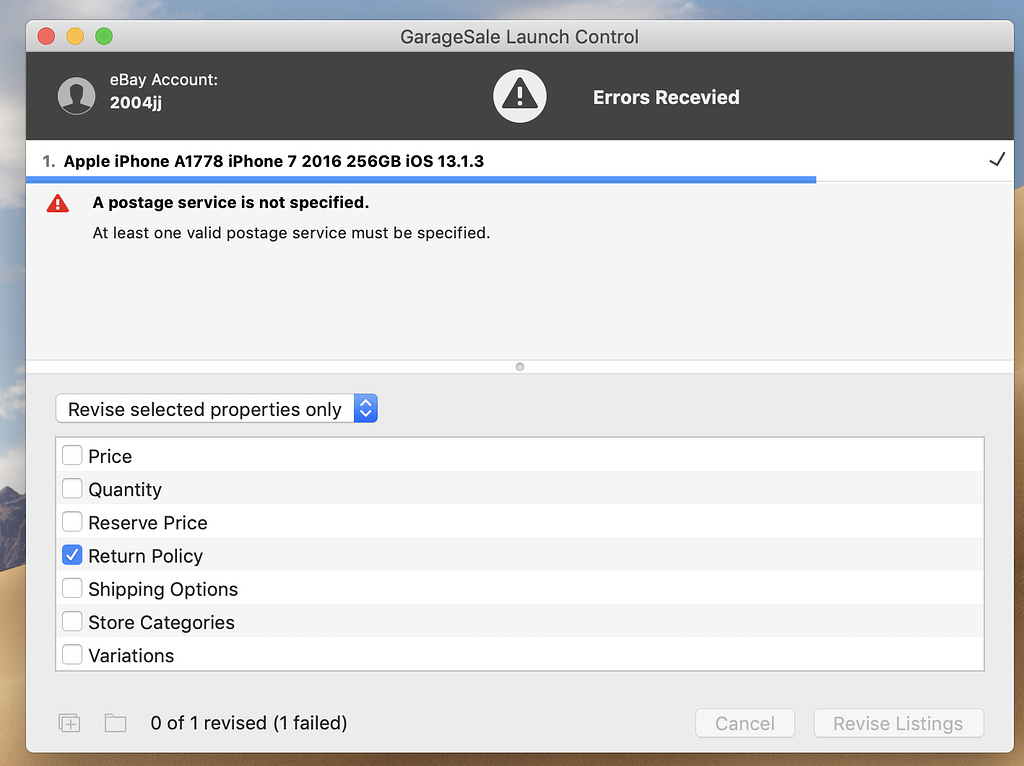Click the Cancel button
Viewport: 1024px width, 766px height.
click(744, 723)
